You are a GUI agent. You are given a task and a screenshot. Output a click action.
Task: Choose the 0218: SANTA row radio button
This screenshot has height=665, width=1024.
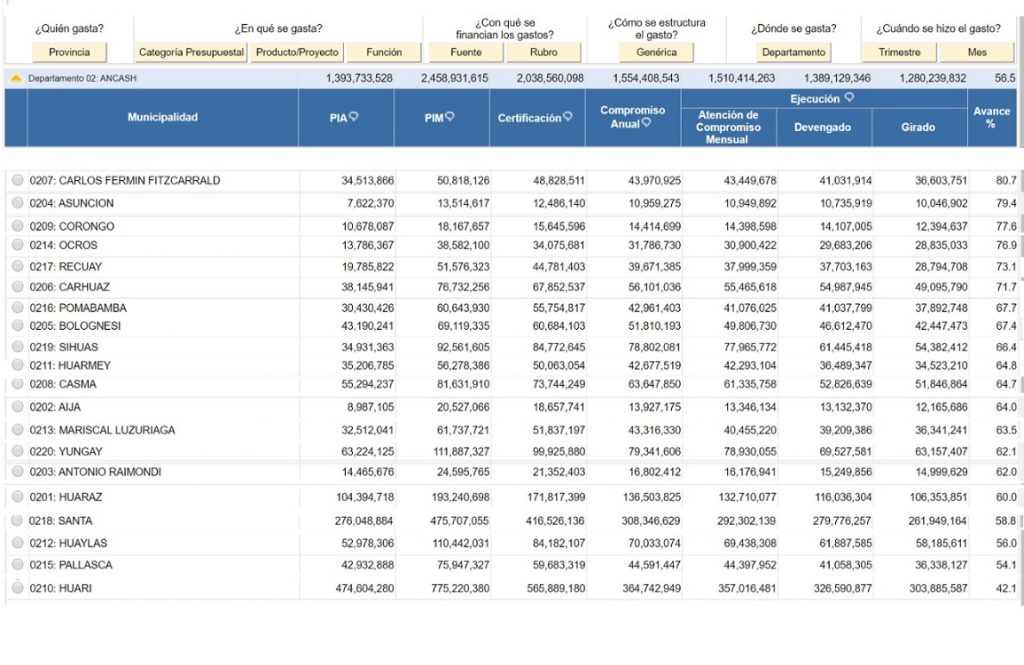tap(17, 521)
